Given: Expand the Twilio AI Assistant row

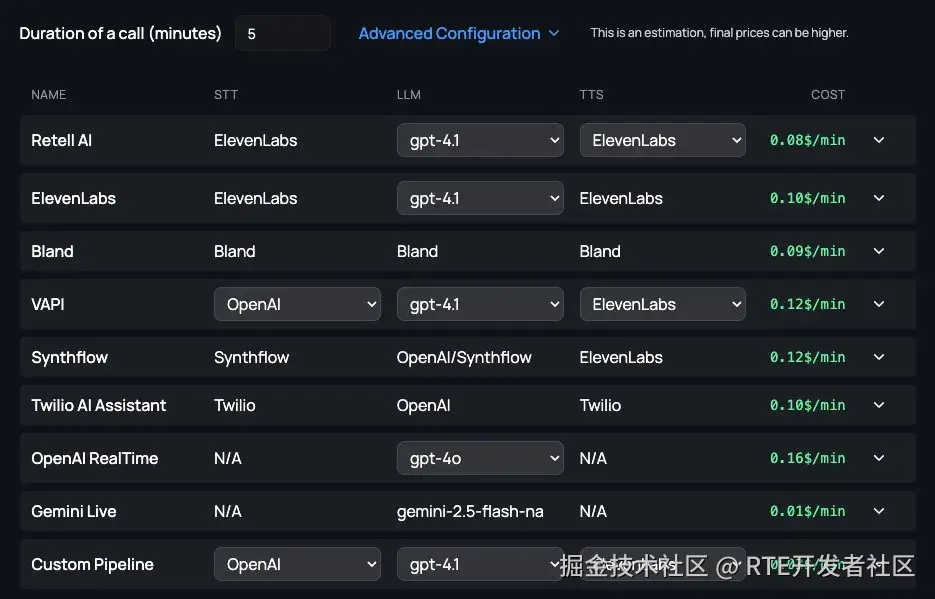Looking at the screenshot, I should click(879, 405).
